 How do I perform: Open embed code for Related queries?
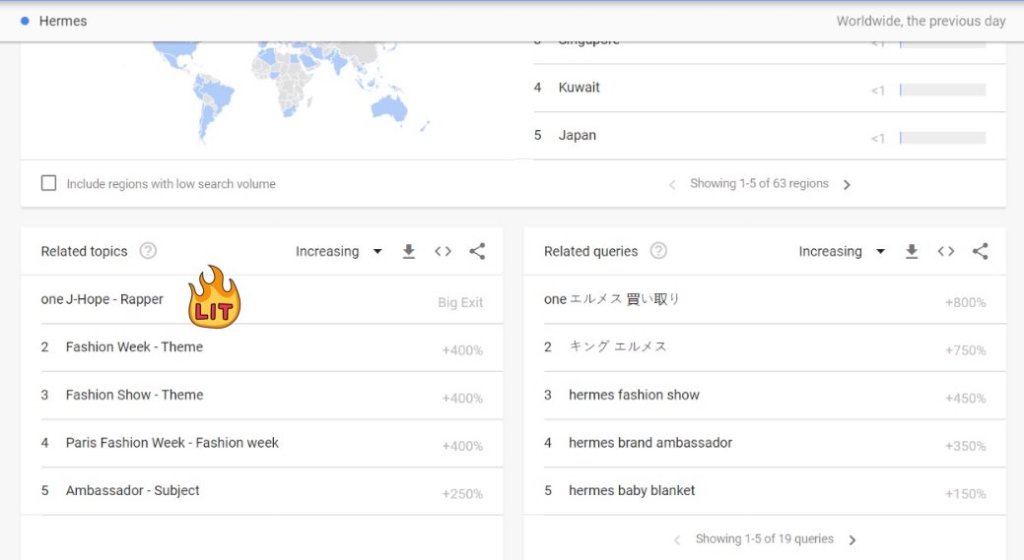point(946,252)
